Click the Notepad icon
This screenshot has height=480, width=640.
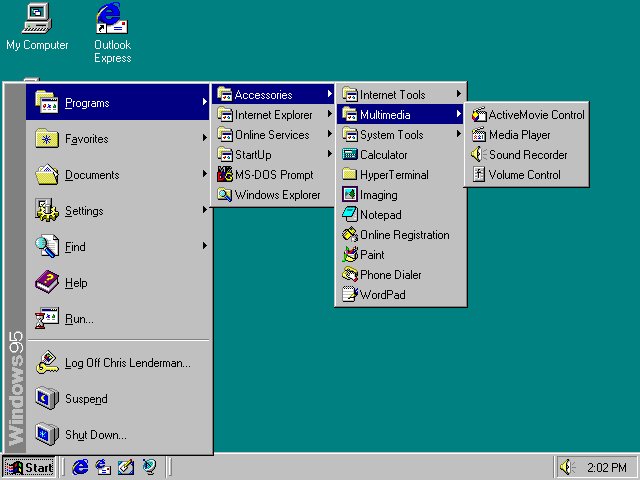tap(350, 214)
